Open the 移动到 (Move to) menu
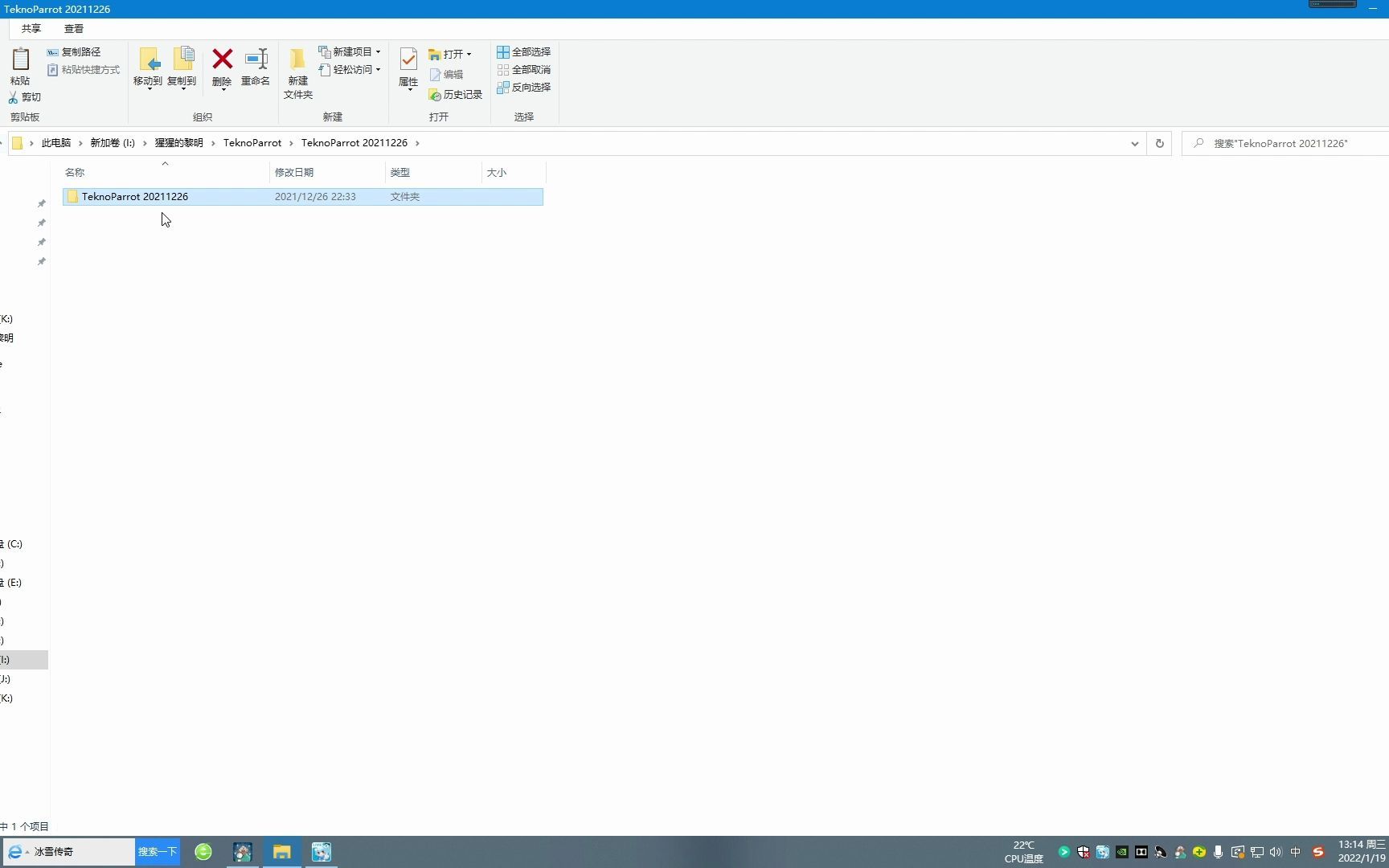 pos(148,68)
